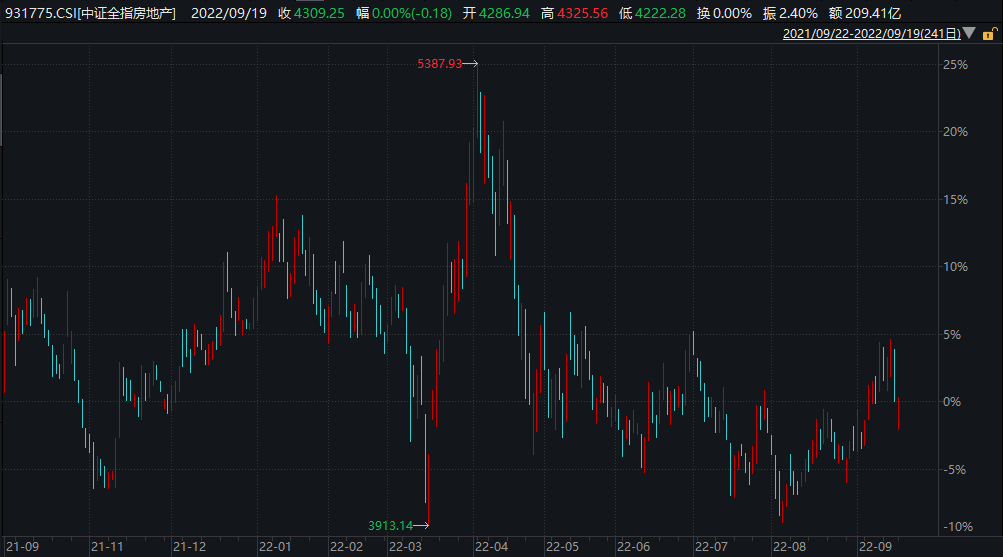Viewport: 1003px width, 557px height.
Task: Click the -10% label on percentage axis
Action: tap(958, 527)
